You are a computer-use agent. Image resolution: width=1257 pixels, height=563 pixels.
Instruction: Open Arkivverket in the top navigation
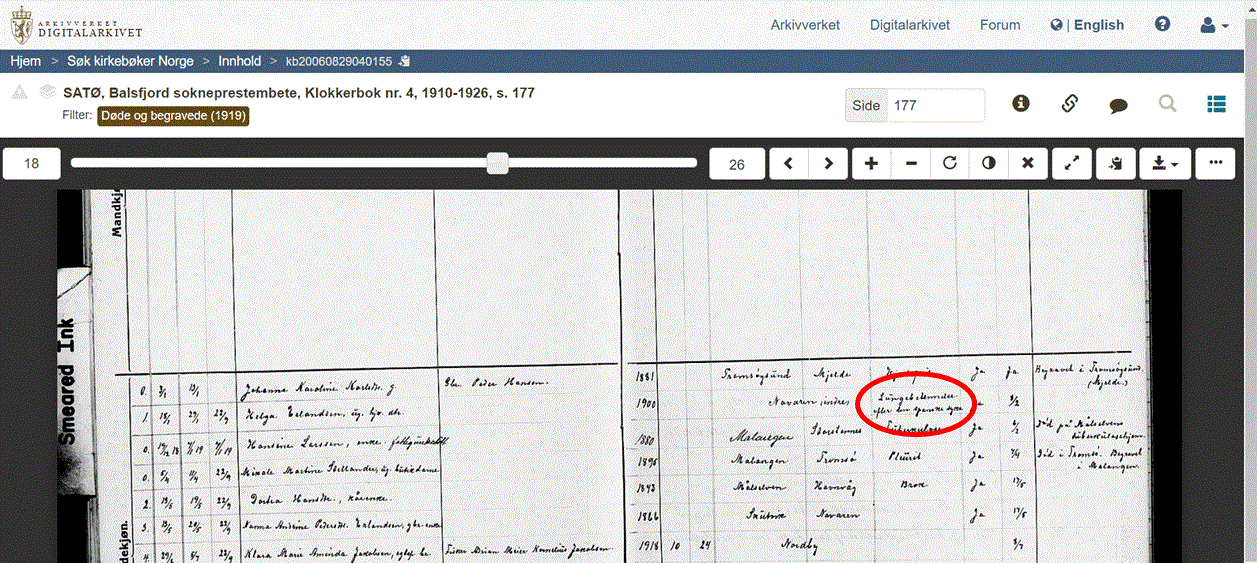(805, 25)
